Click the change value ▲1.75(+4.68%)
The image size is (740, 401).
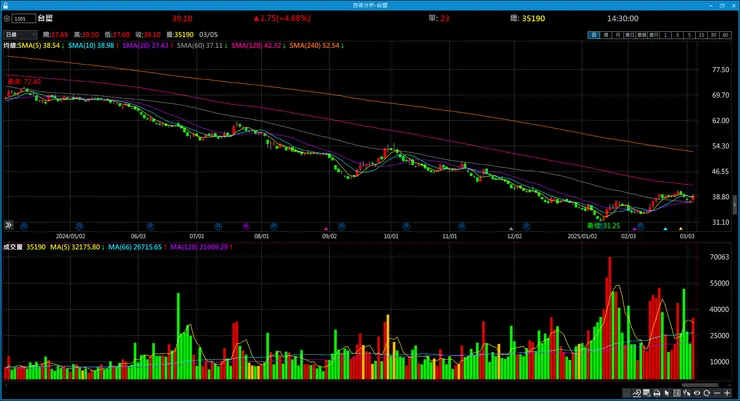tap(282, 18)
